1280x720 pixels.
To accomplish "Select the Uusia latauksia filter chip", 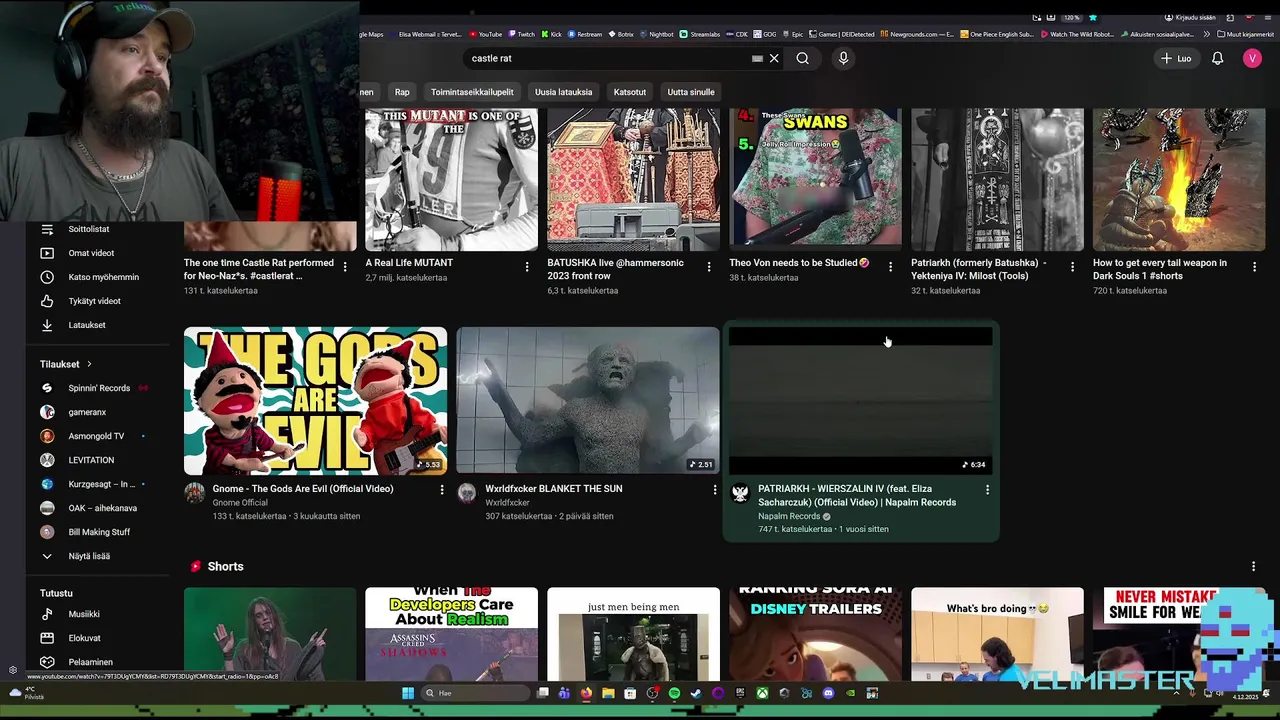I will pyautogui.click(x=563, y=92).
